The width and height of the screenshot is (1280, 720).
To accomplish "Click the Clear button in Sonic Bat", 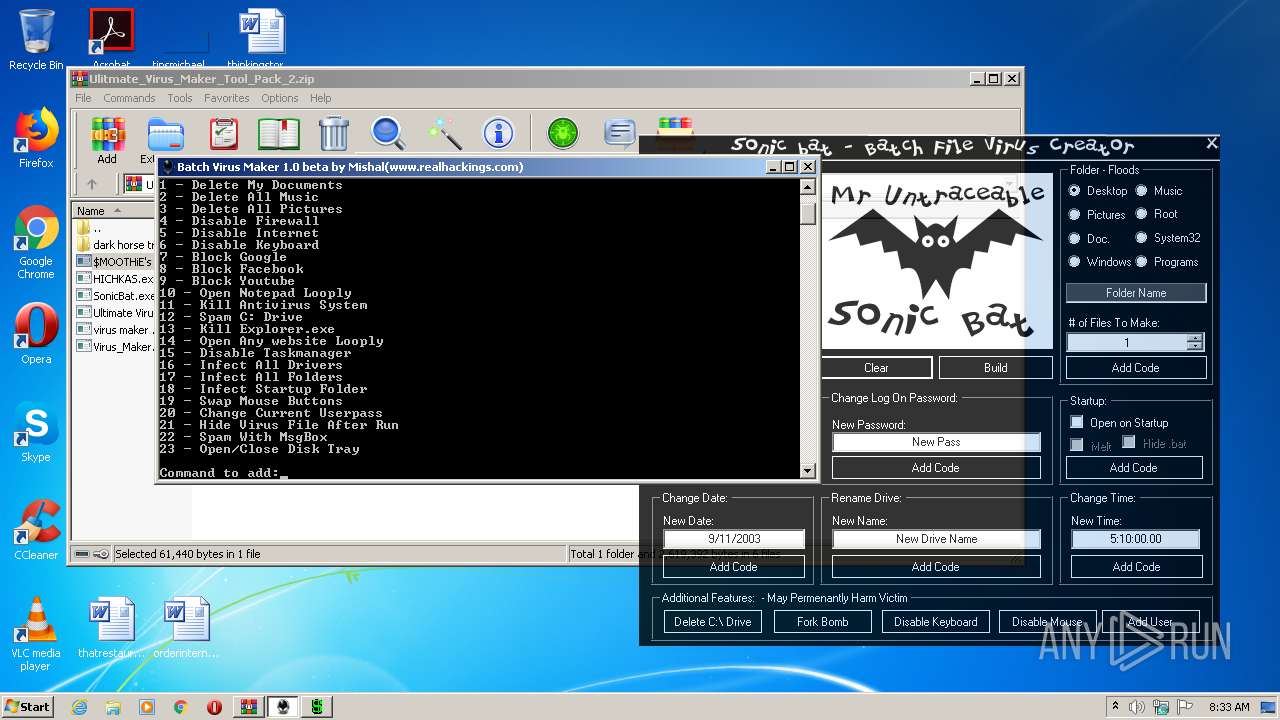I will [x=876, y=368].
